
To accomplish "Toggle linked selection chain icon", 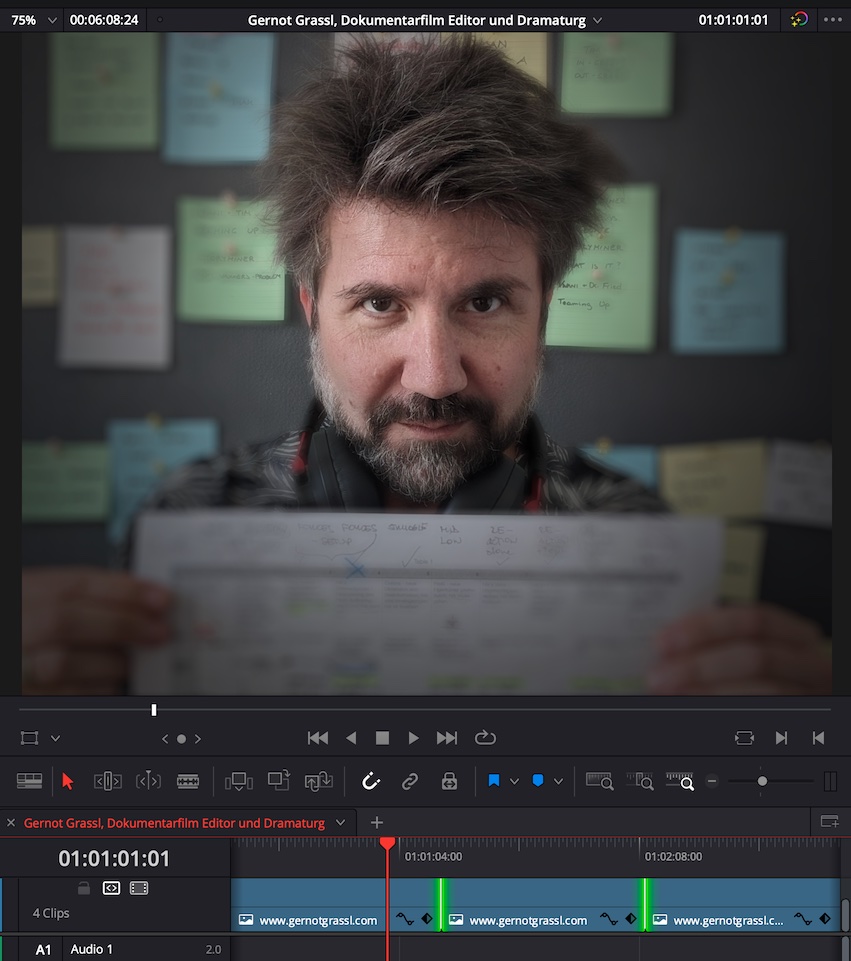I will (x=410, y=781).
